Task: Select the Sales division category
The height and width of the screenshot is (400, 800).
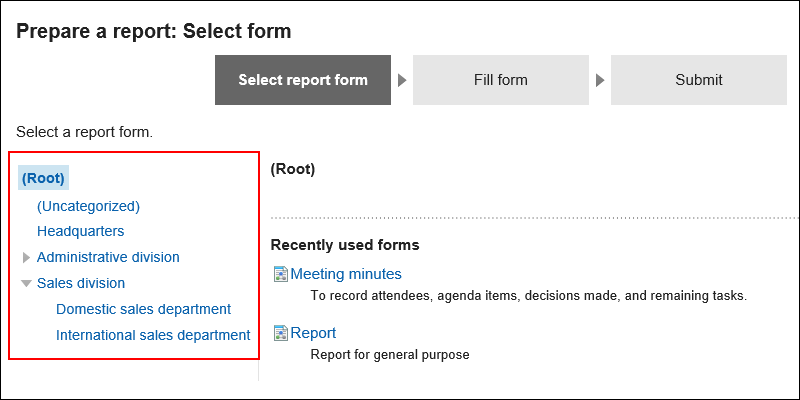Action: tap(81, 283)
